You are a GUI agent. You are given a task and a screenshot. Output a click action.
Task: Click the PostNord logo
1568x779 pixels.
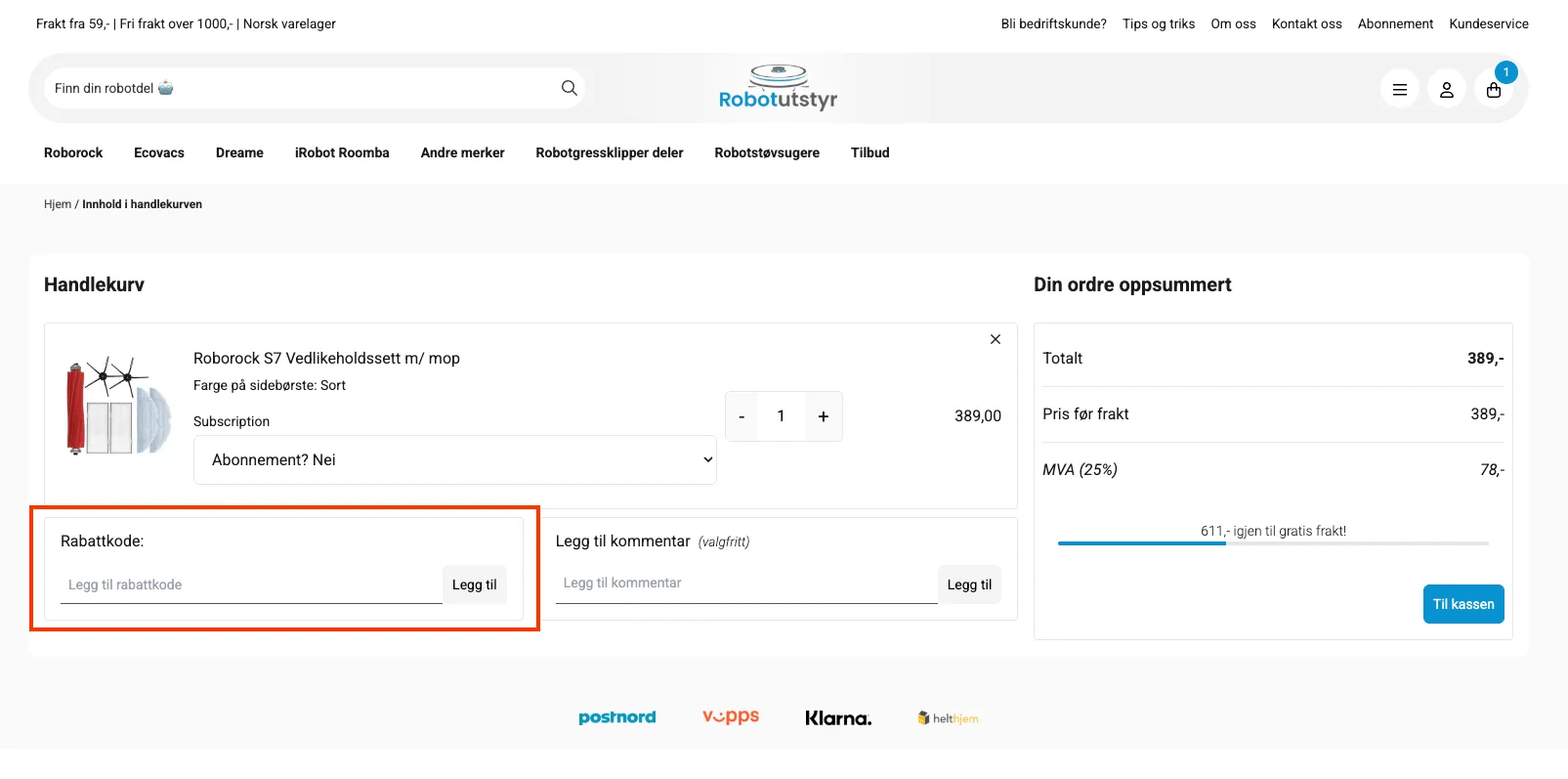click(x=617, y=717)
